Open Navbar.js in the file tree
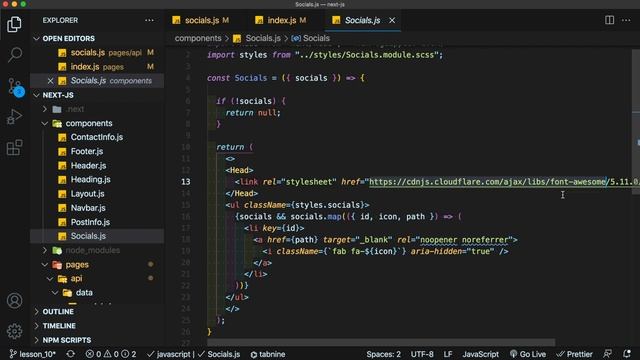The width and height of the screenshot is (640, 360). [88, 208]
